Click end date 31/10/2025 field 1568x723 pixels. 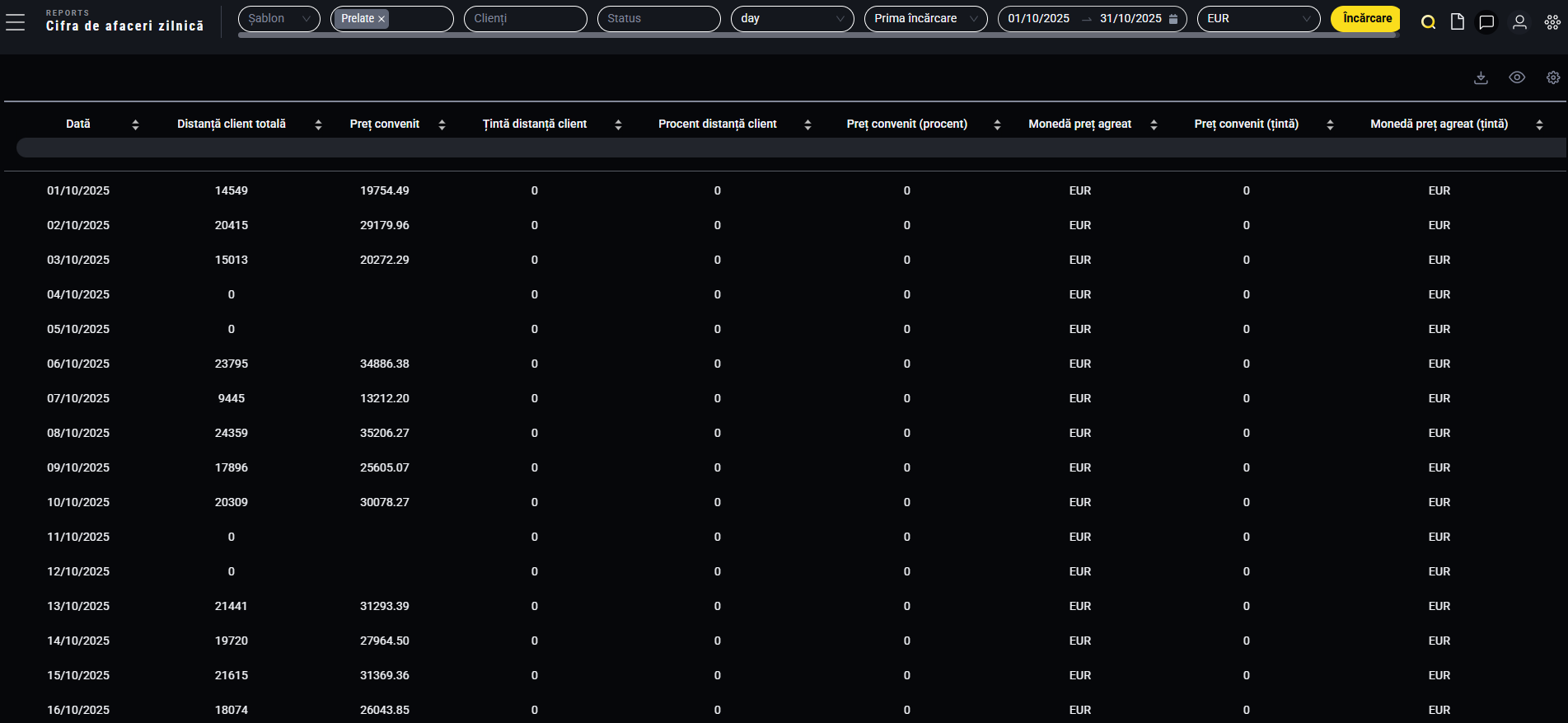click(x=1130, y=18)
